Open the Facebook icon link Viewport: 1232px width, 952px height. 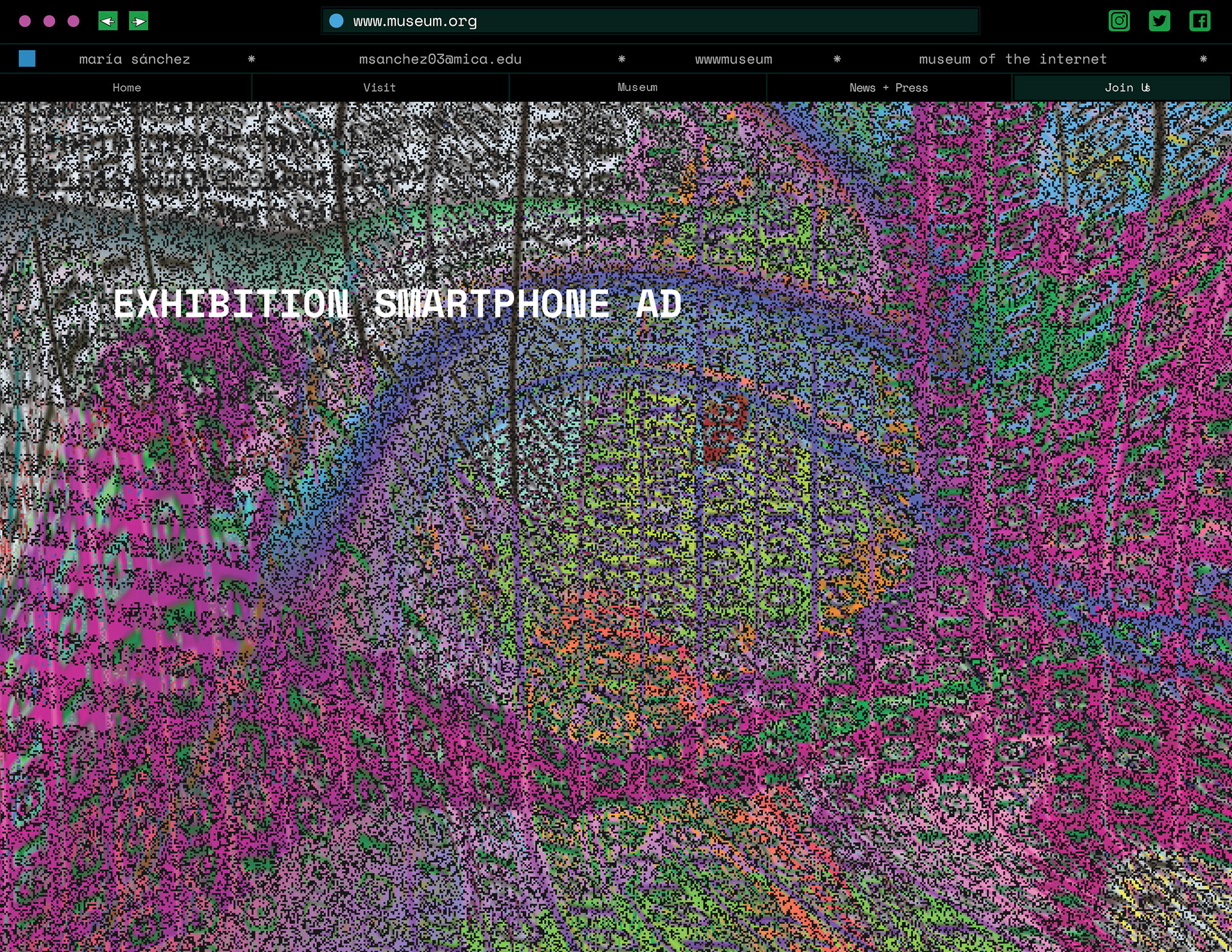1200,21
